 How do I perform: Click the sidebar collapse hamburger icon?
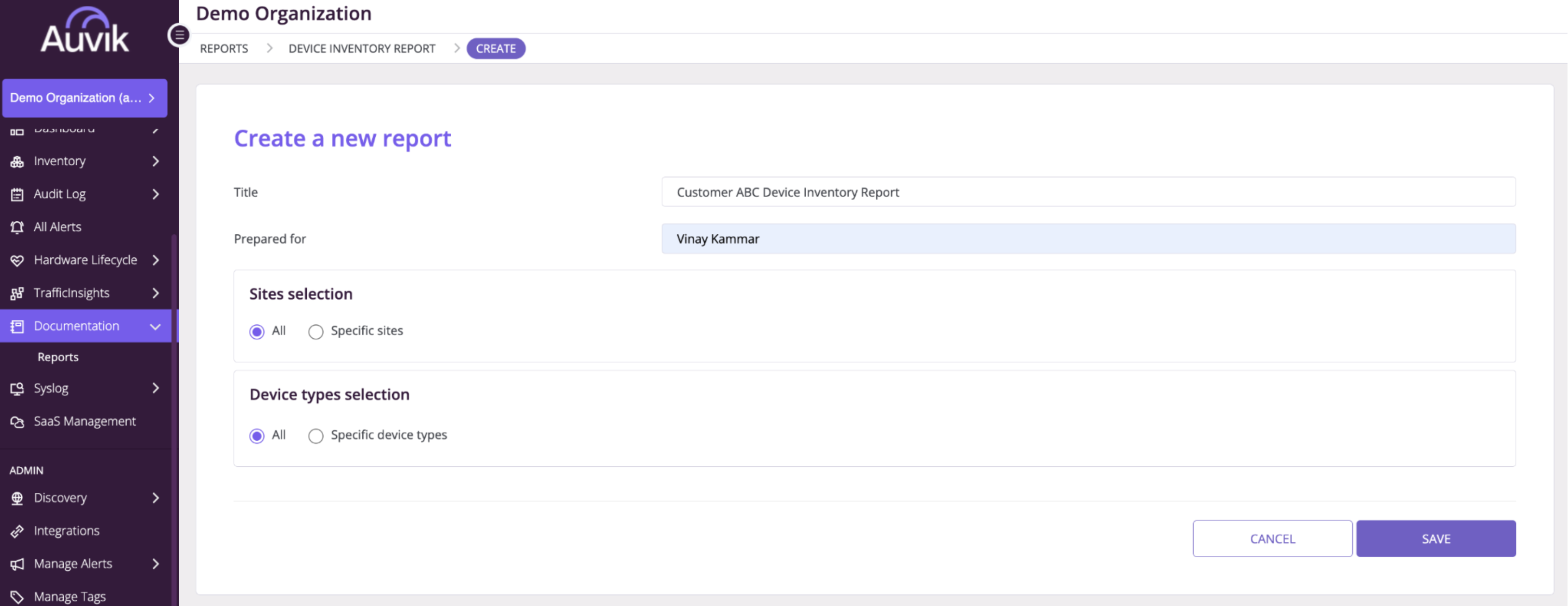(179, 35)
